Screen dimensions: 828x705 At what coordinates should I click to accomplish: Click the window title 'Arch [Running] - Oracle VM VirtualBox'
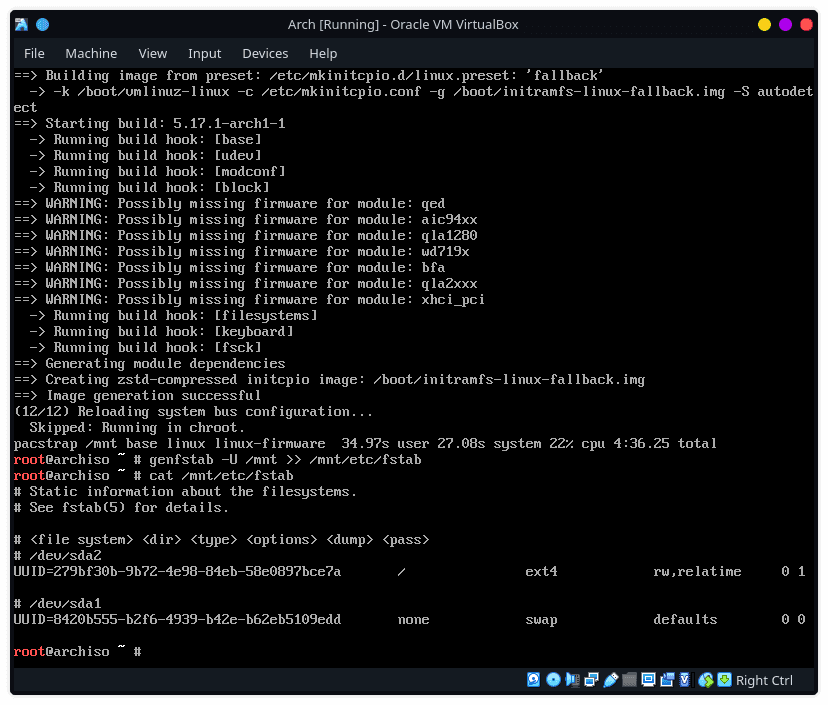pos(403,24)
